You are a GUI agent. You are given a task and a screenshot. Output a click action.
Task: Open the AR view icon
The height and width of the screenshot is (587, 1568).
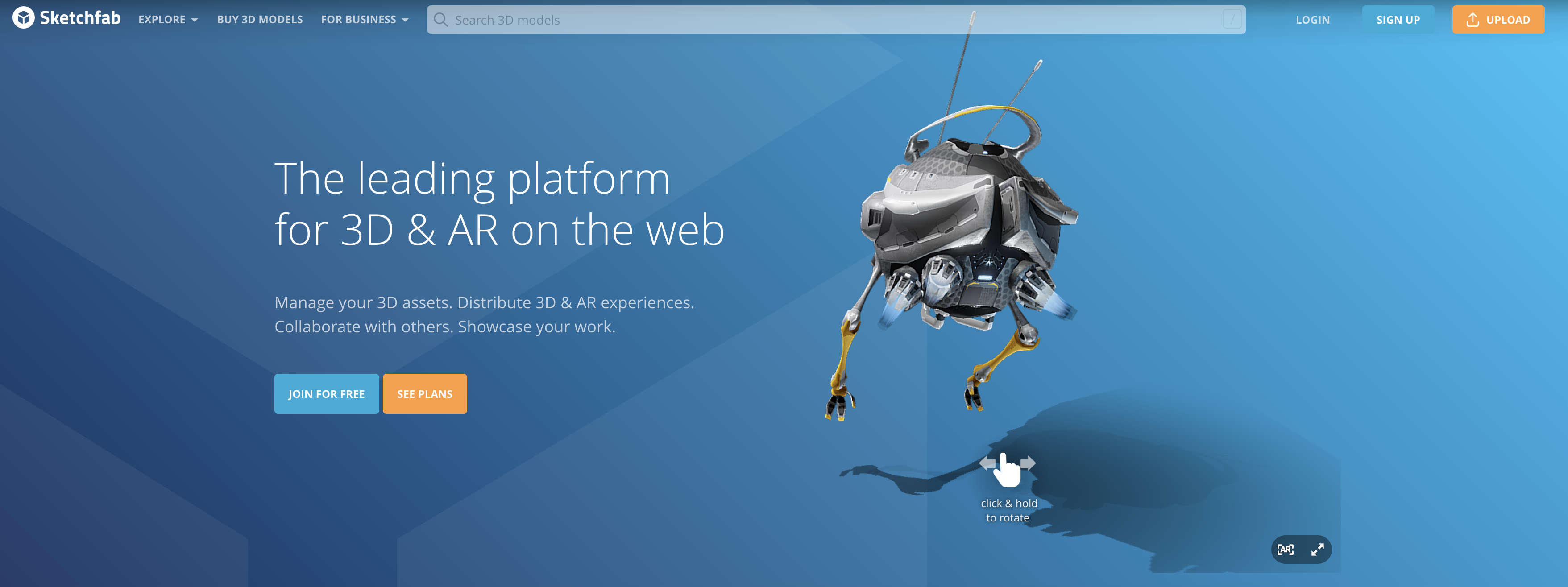pyautogui.click(x=1286, y=549)
